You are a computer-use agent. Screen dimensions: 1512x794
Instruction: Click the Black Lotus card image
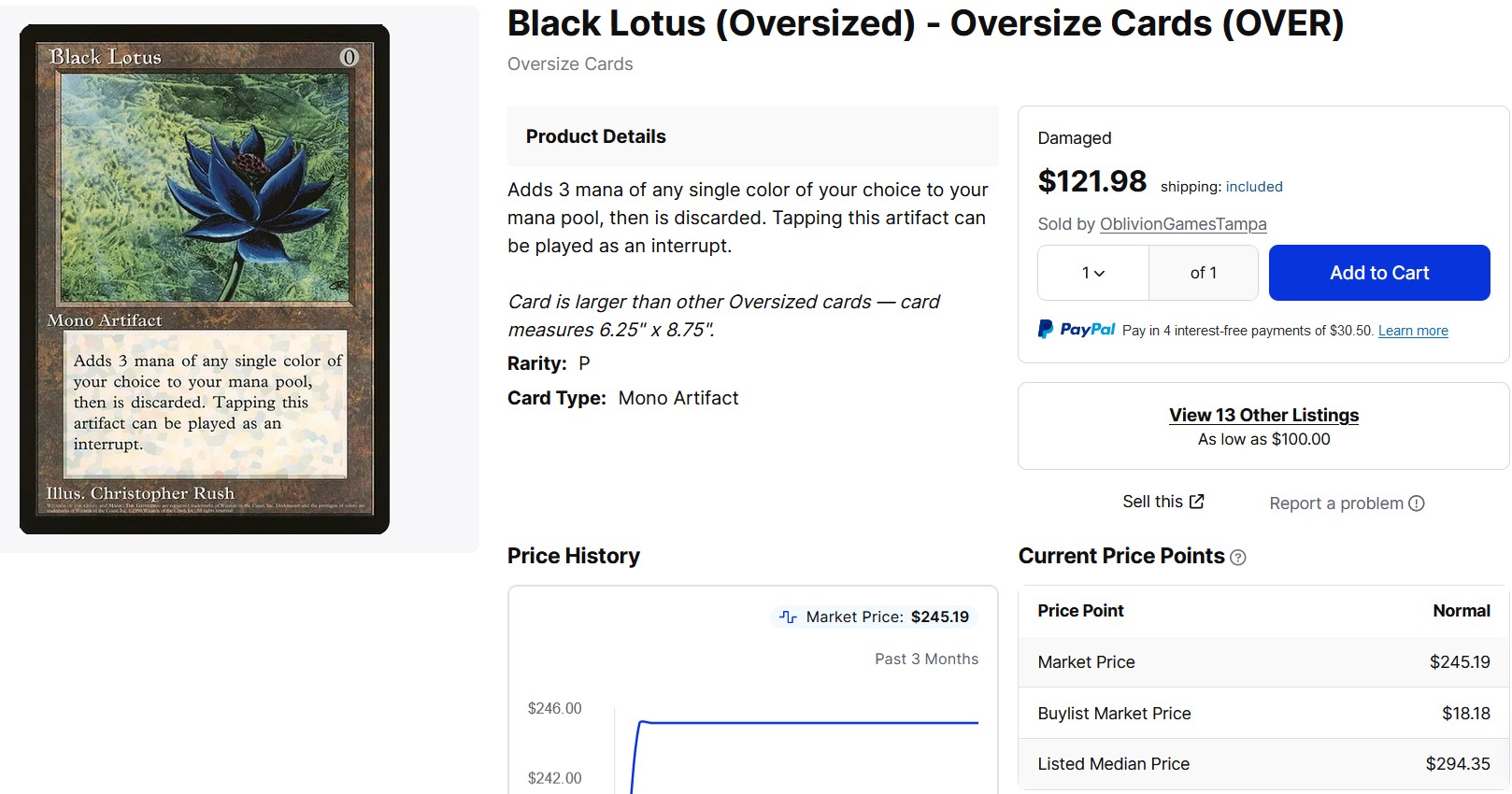205,279
